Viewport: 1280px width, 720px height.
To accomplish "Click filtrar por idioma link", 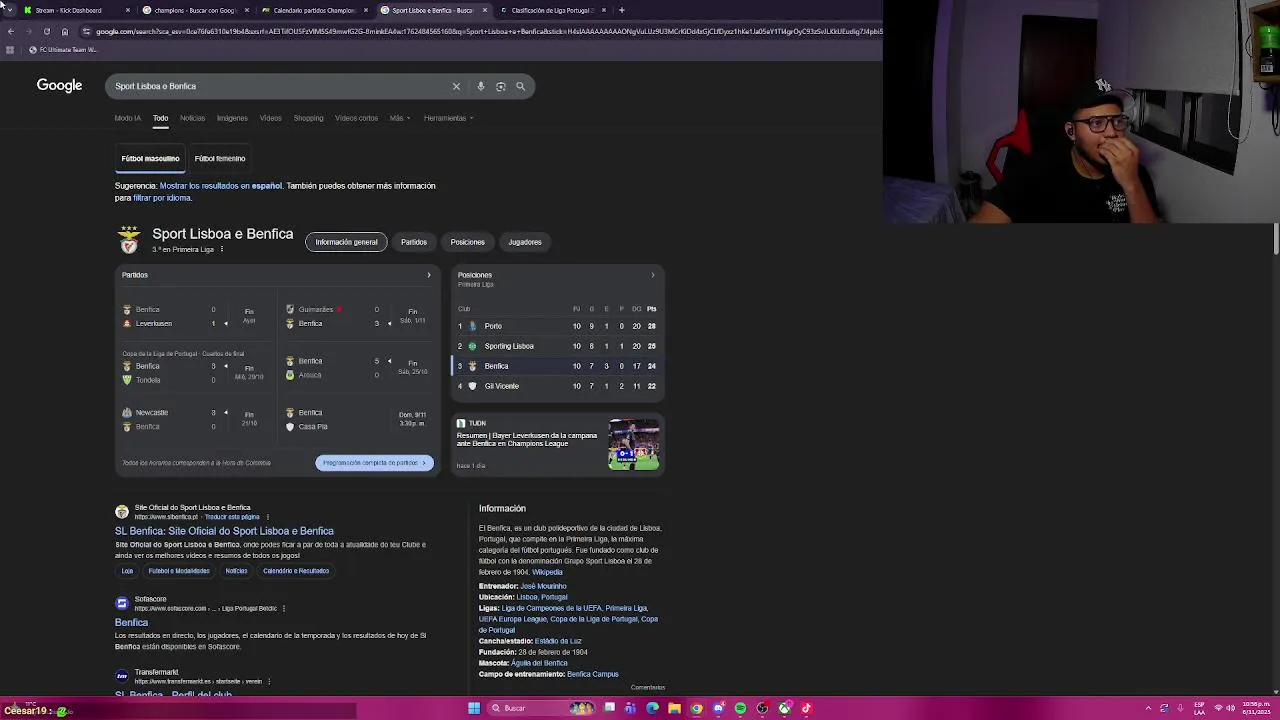I will tap(162, 198).
